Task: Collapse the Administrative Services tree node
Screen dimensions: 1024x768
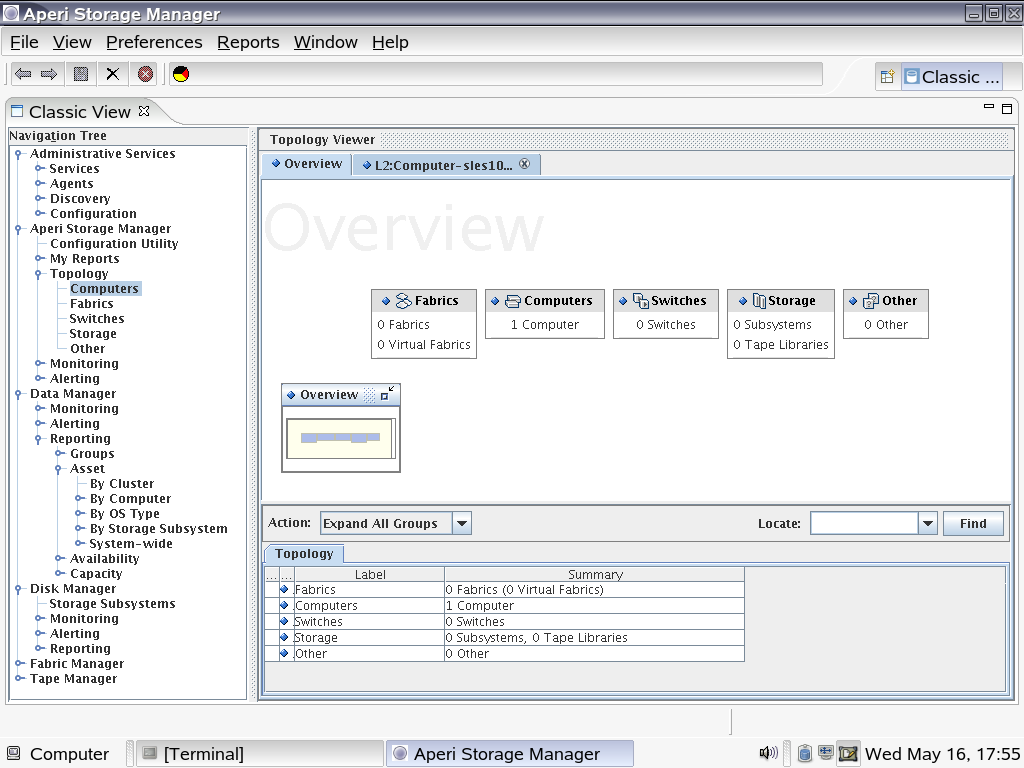Action: pyautogui.click(x=18, y=154)
